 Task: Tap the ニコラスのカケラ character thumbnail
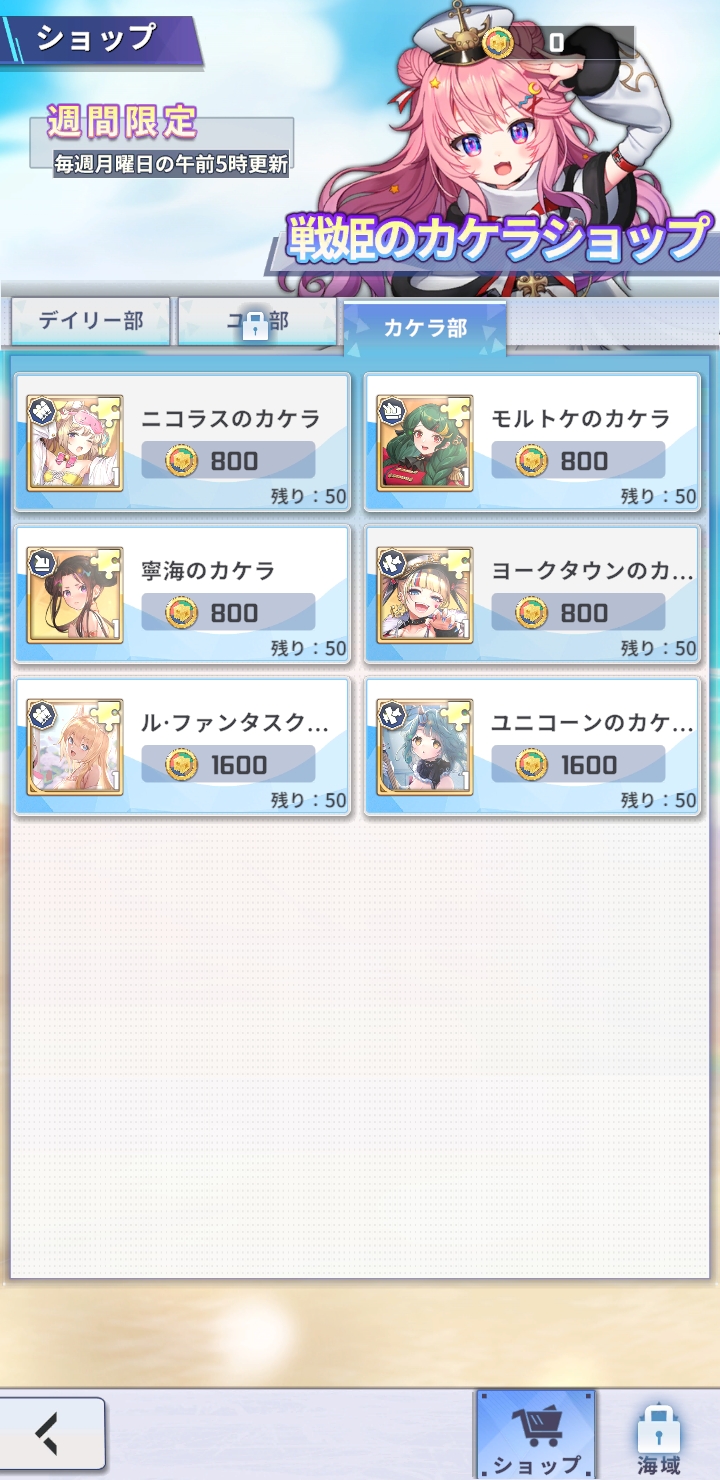[x=75, y=443]
